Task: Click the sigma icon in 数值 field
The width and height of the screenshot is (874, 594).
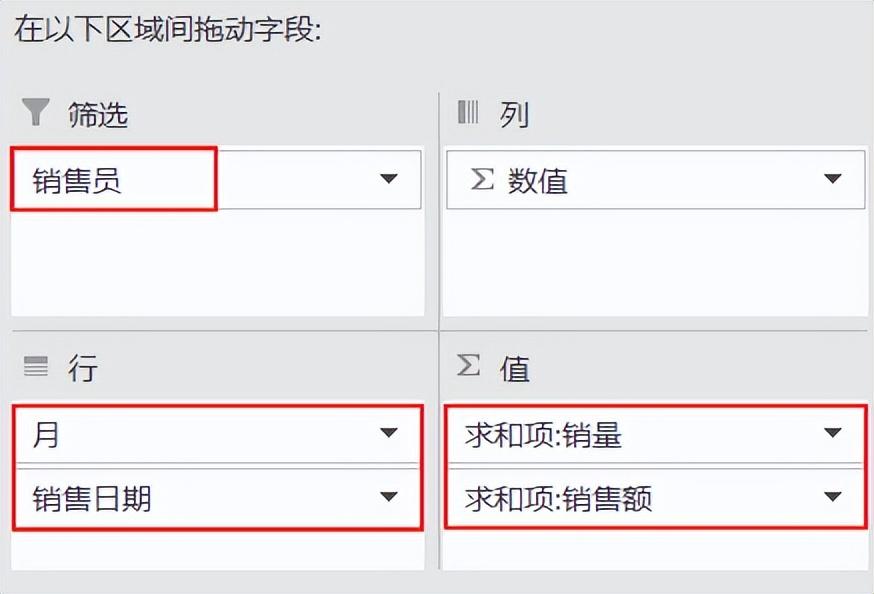Action: pyautogui.click(x=482, y=180)
